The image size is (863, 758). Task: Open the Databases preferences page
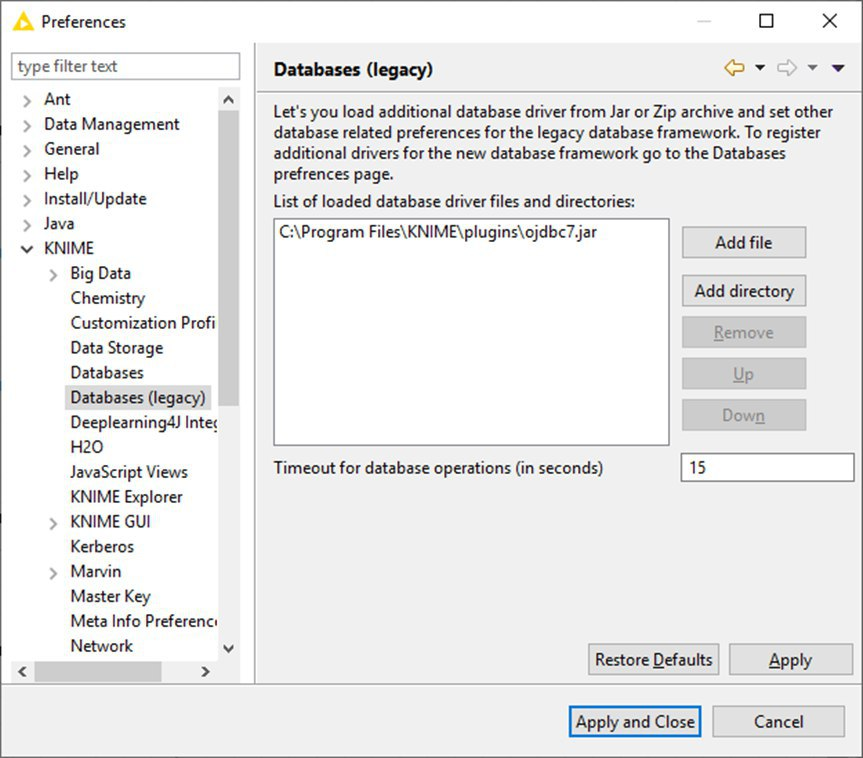tap(107, 373)
